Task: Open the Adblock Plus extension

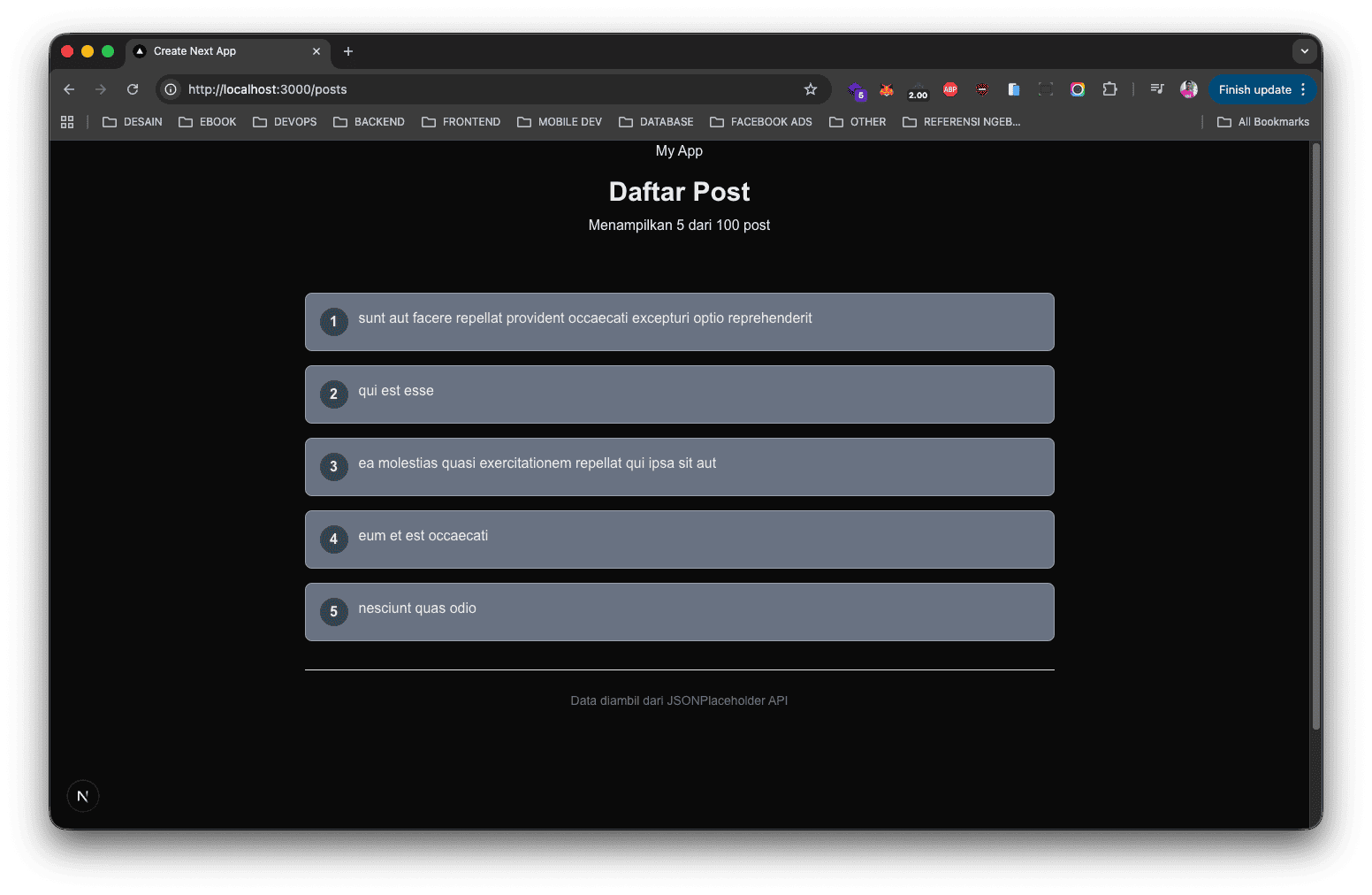Action: tap(949, 89)
